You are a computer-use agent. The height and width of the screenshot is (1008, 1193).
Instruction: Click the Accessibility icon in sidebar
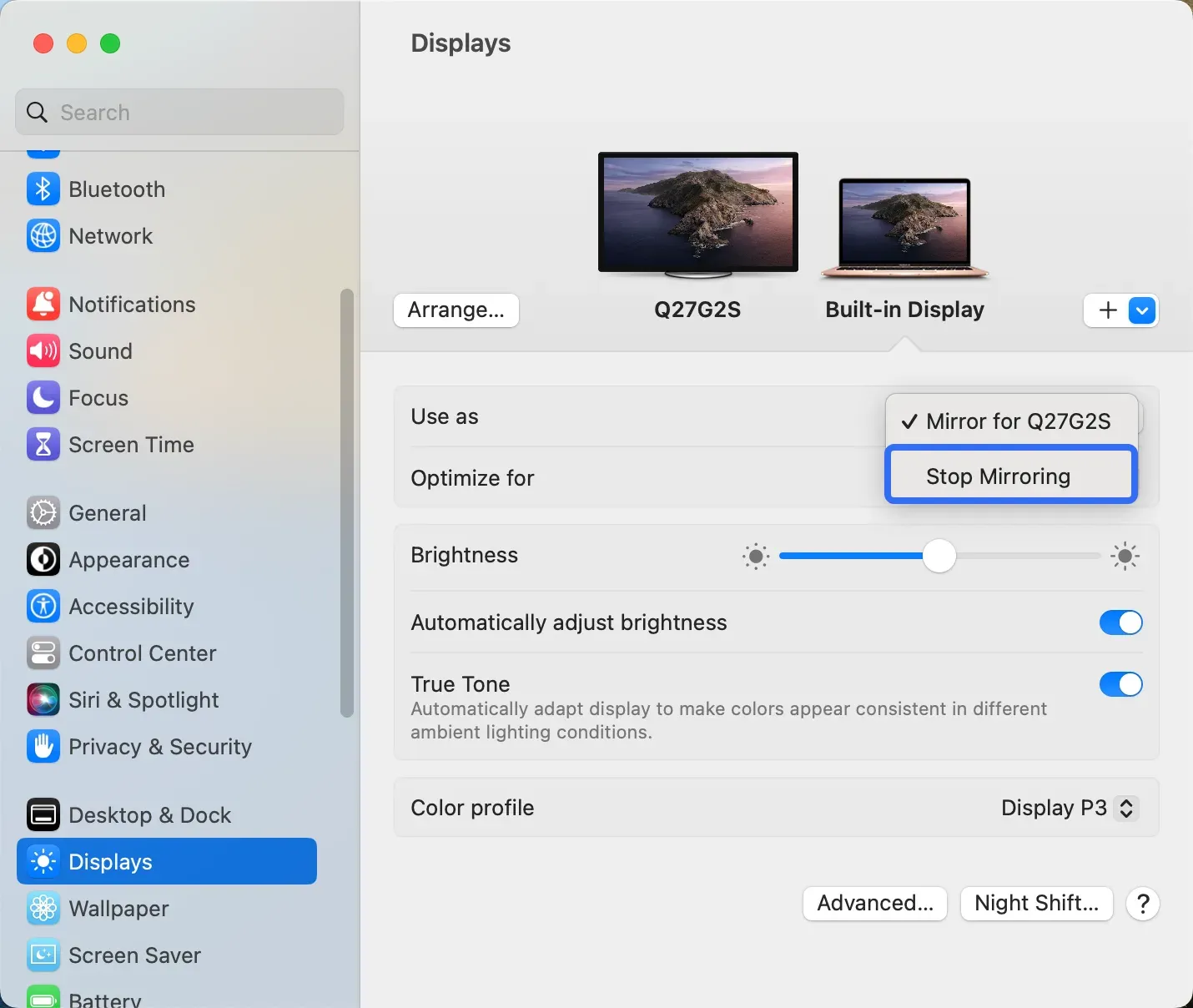click(43, 607)
